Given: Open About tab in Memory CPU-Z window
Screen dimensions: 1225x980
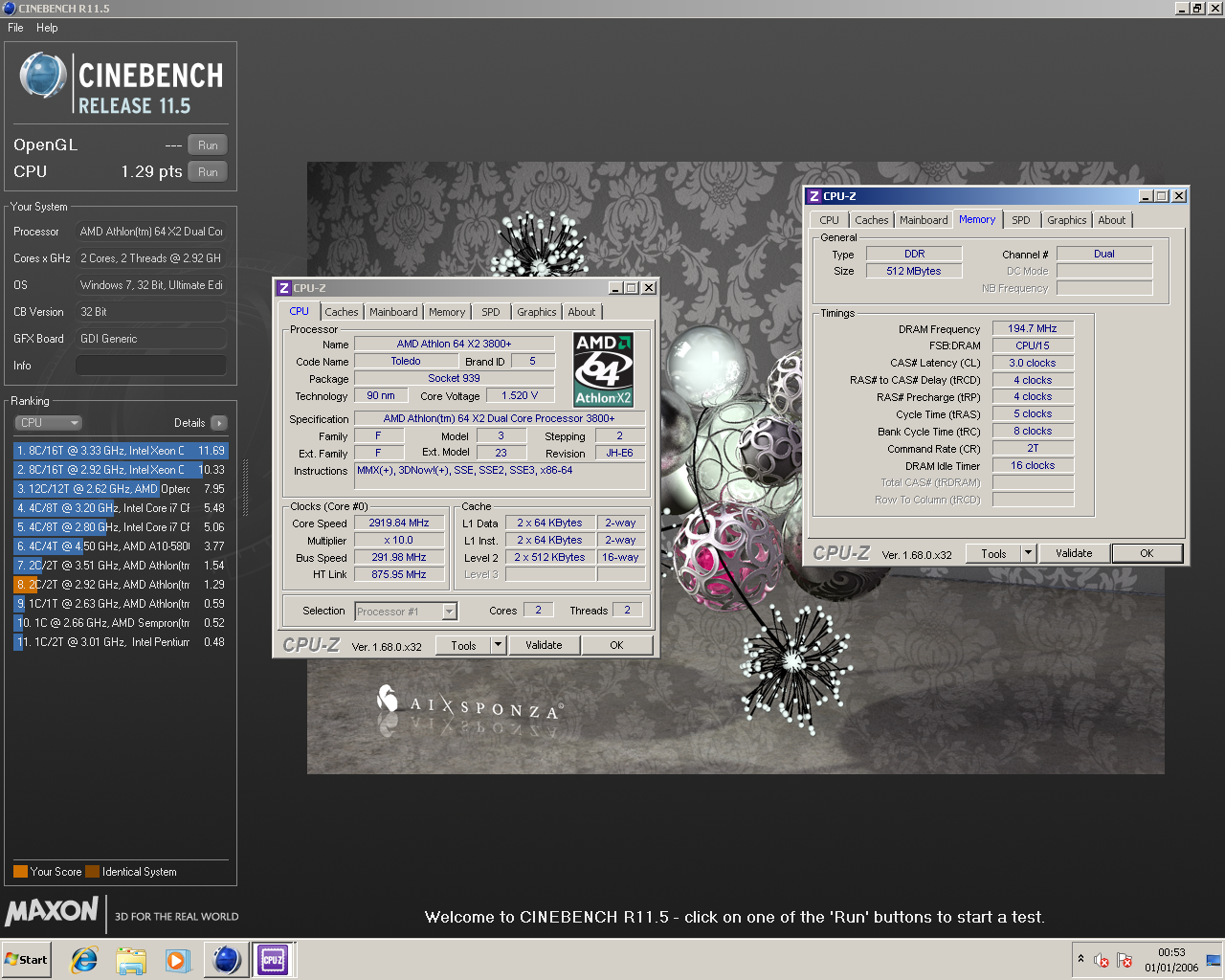Looking at the screenshot, I should (1112, 220).
